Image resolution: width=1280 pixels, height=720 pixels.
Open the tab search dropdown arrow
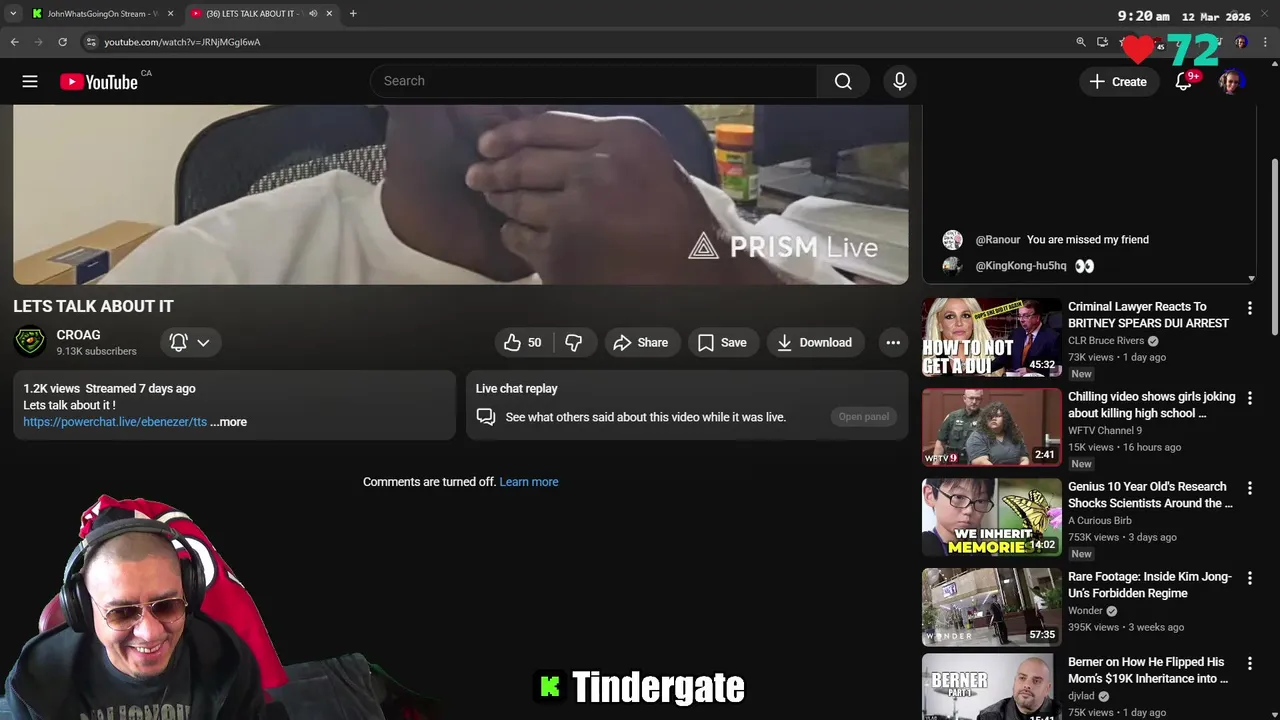(x=12, y=13)
